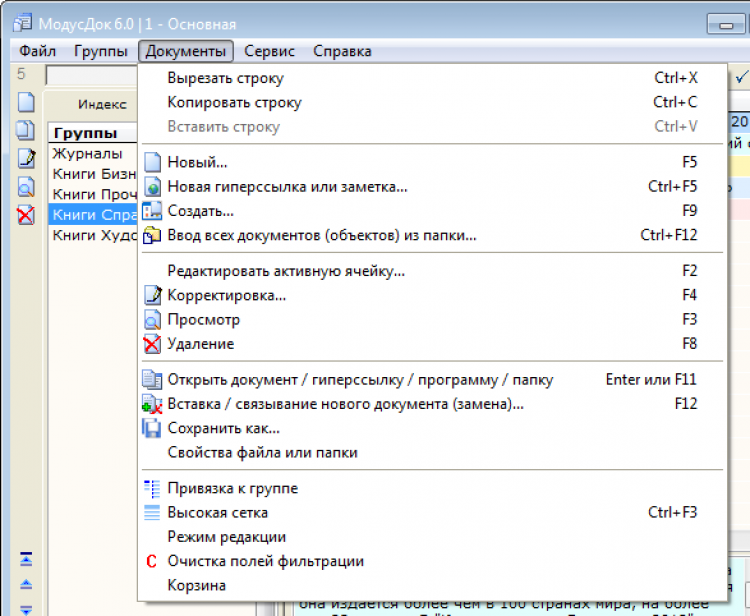Screen dimensions: 750x616
Task: Click the filter input field beside number 5
Action: [92, 75]
